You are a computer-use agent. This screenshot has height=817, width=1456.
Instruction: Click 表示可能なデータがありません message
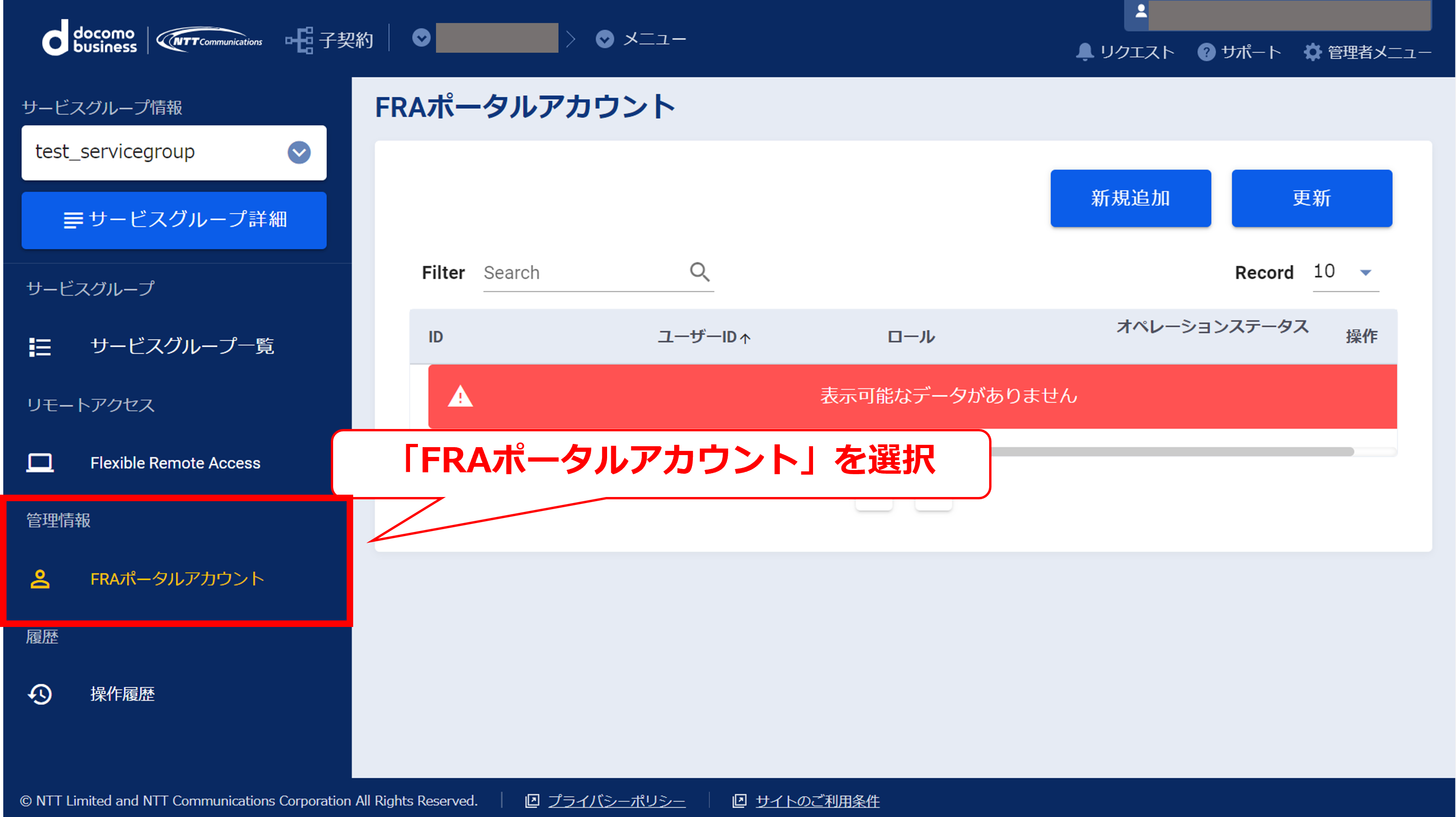949,395
